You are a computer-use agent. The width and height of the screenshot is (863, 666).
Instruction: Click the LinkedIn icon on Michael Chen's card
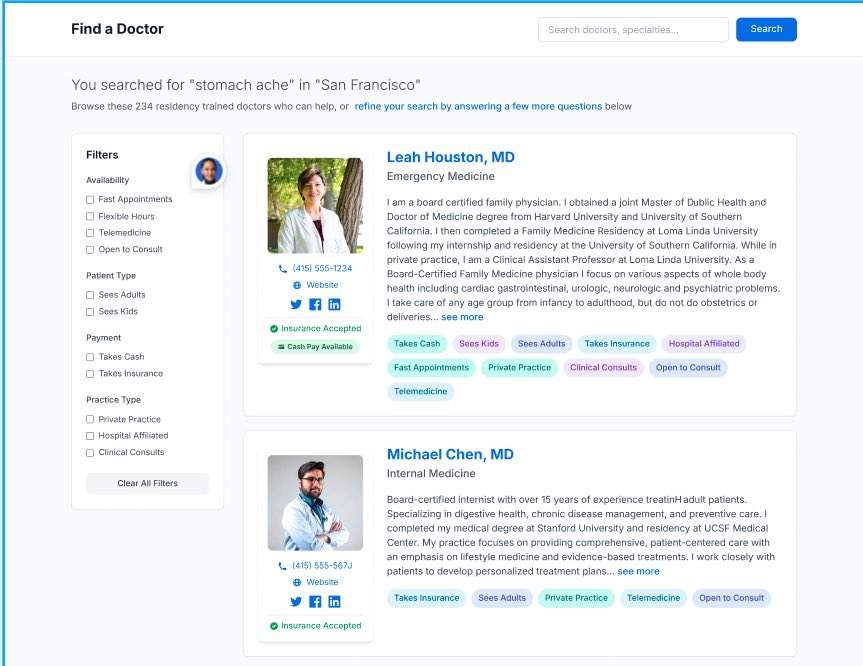tap(334, 601)
